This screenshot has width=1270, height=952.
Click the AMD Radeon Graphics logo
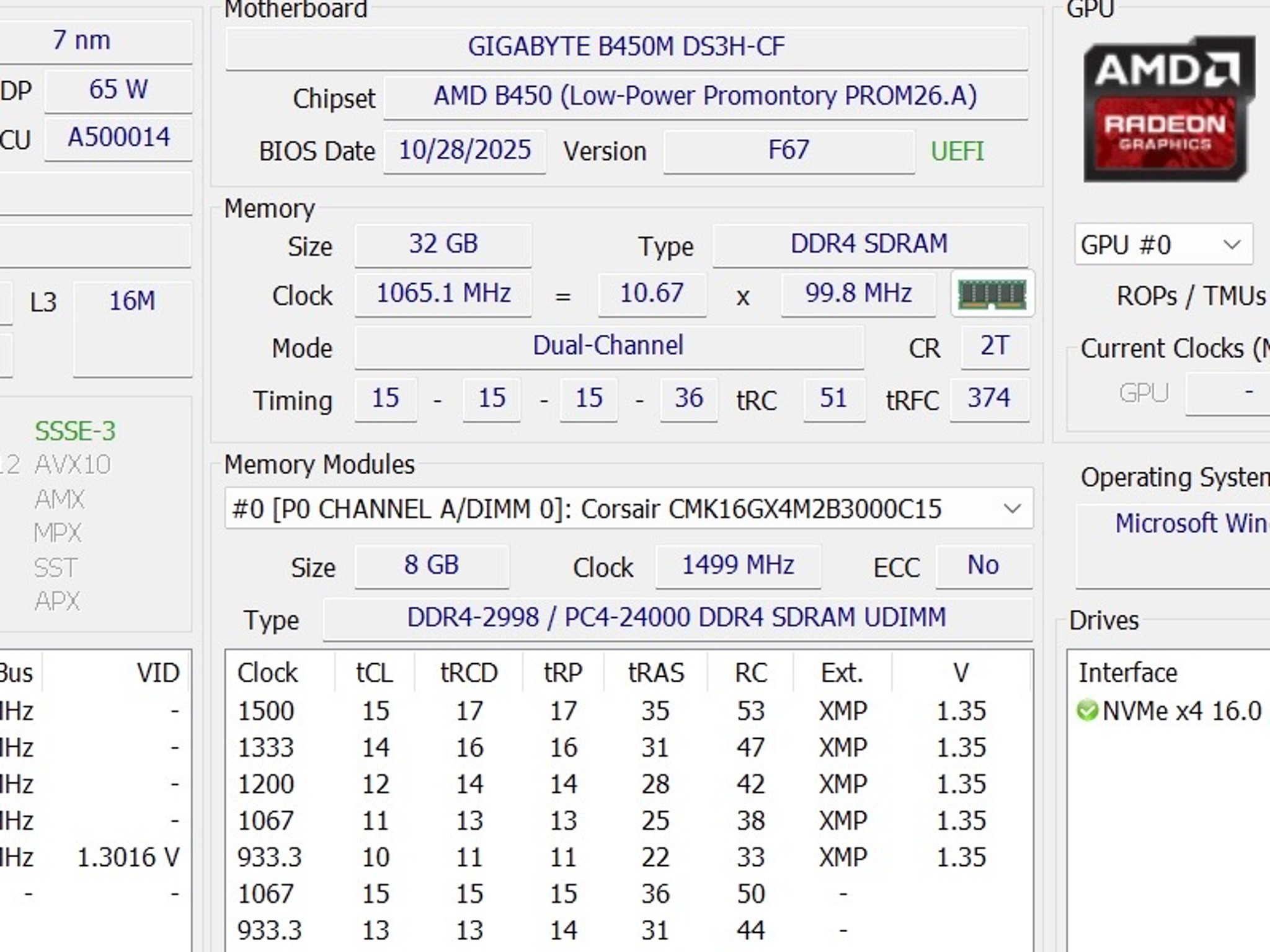[x=1169, y=109]
